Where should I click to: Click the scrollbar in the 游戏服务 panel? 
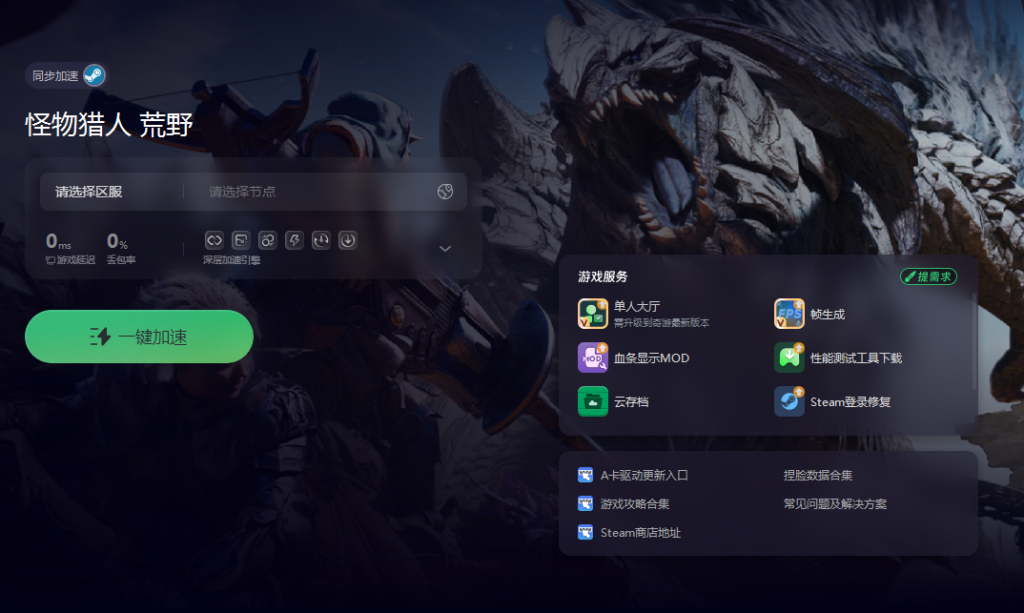click(x=975, y=341)
